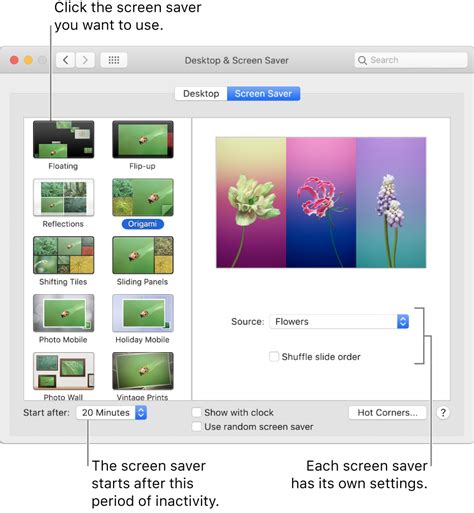Open the Hot Corners settings
This screenshot has height=513, width=474.
click(x=387, y=413)
